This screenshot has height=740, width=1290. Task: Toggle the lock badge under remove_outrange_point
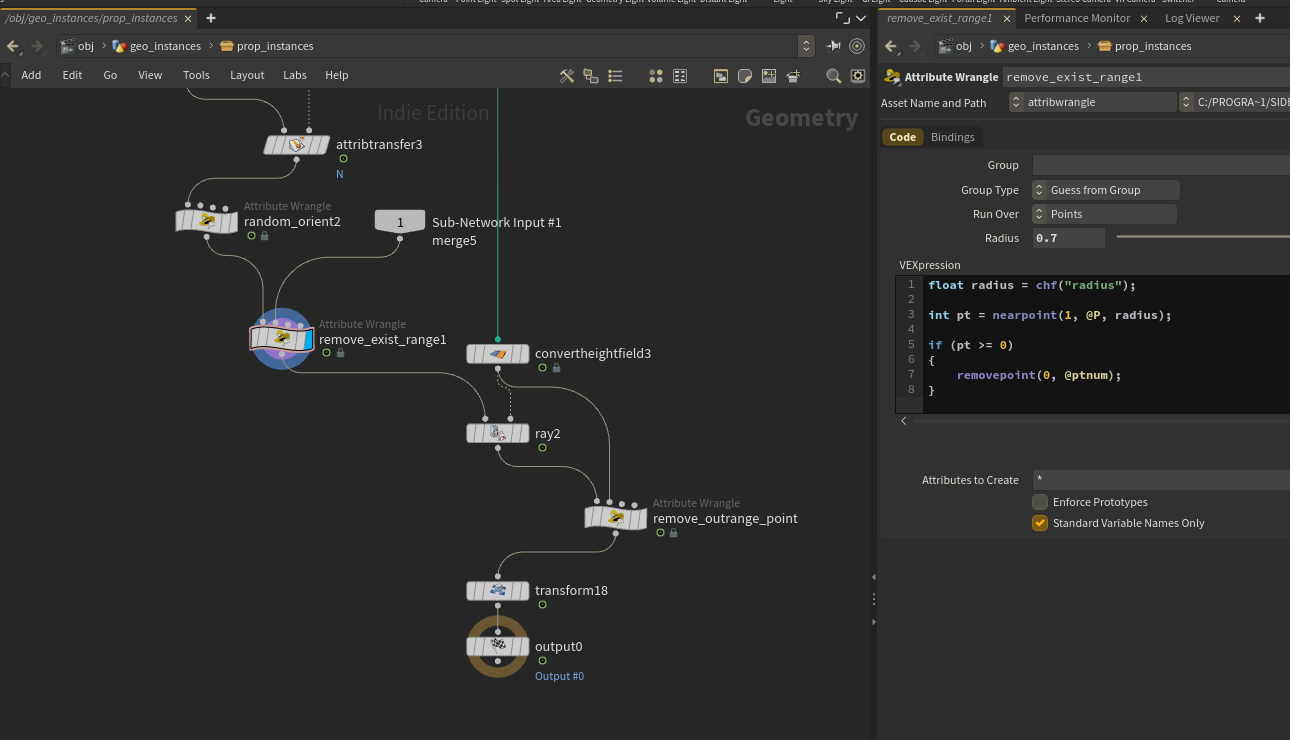coord(673,533)
